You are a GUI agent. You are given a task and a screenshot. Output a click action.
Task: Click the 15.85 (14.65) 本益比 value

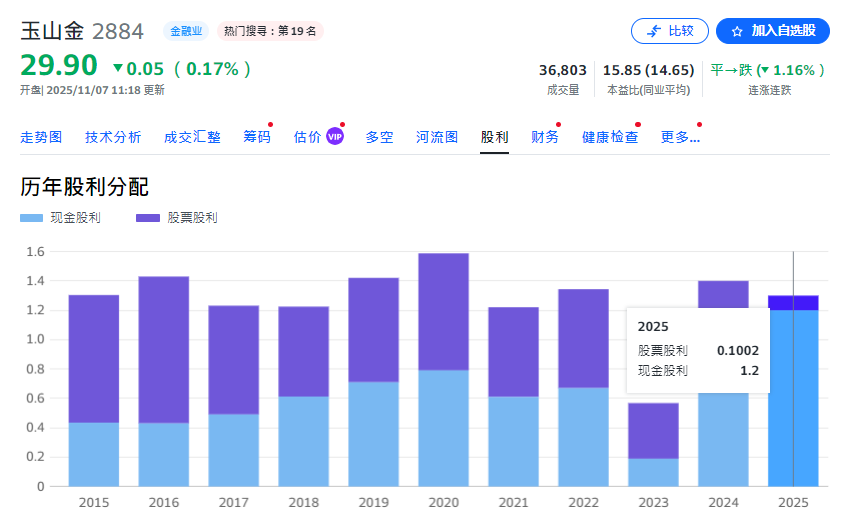click(648, 70)
